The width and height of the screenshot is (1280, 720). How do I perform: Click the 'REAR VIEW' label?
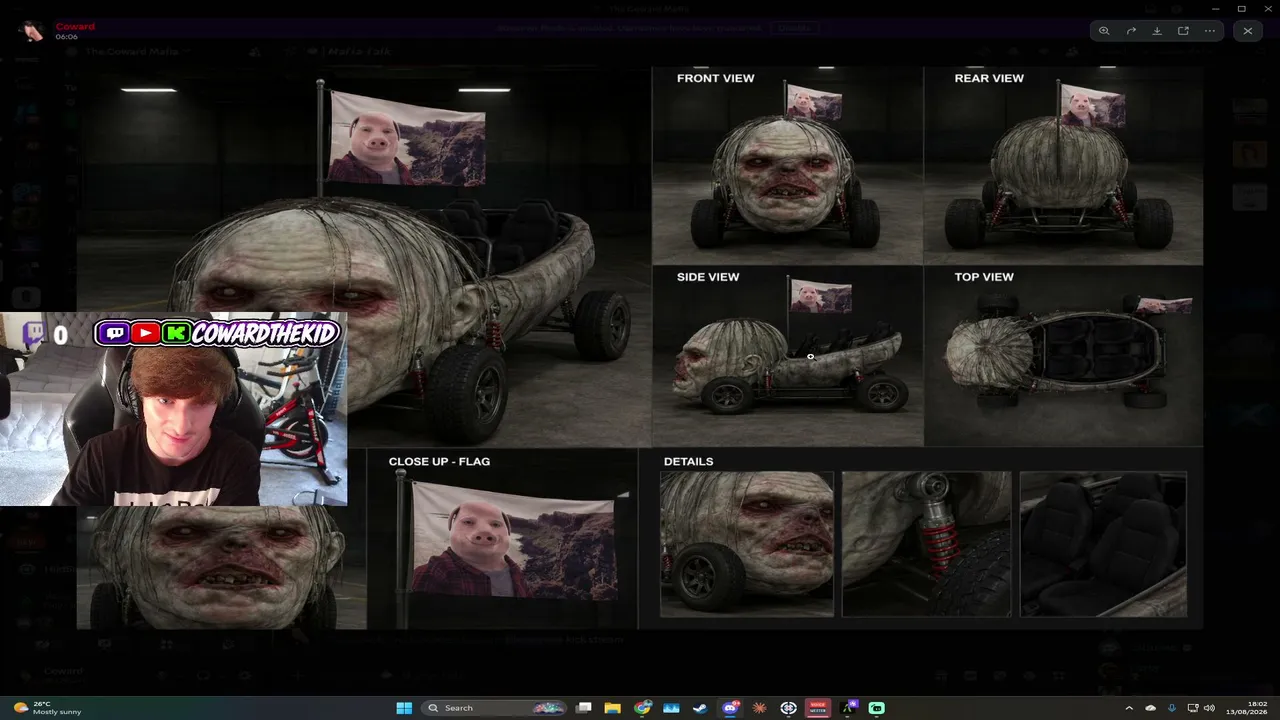[989, 78]
